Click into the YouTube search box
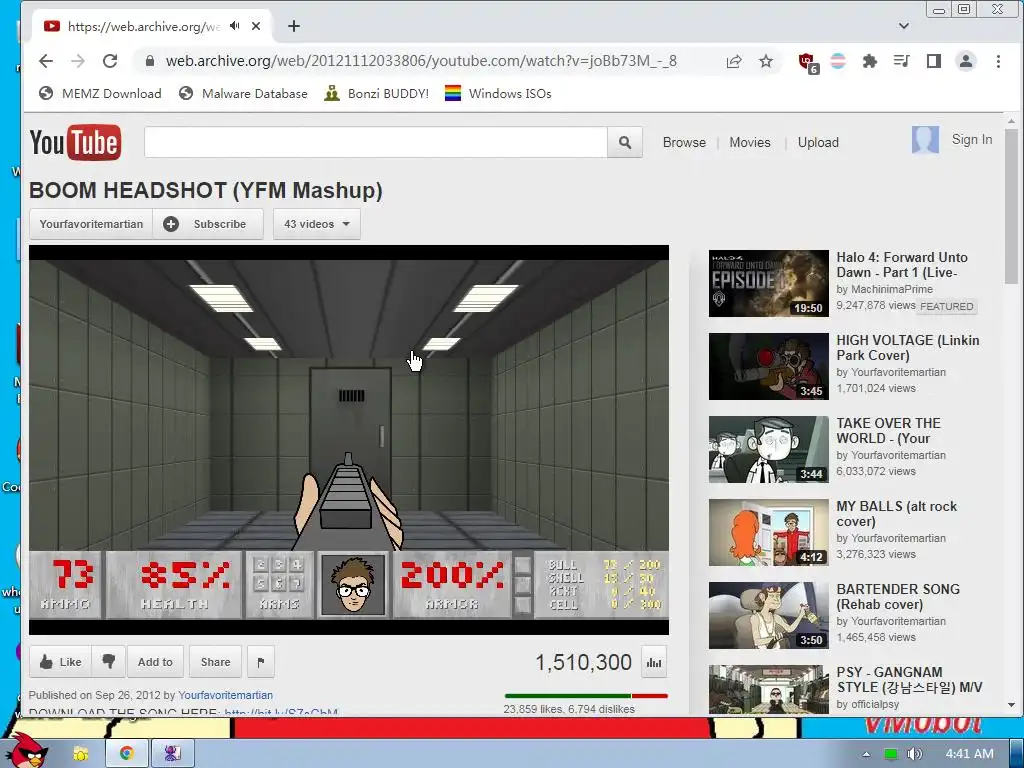This screenshot has height=768, width=1024. (376, 142)
